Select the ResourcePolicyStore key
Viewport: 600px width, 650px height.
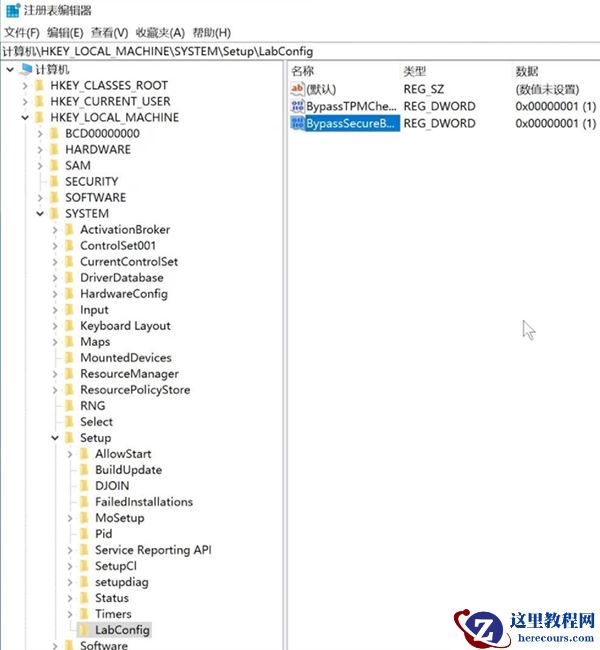[135, 390]
